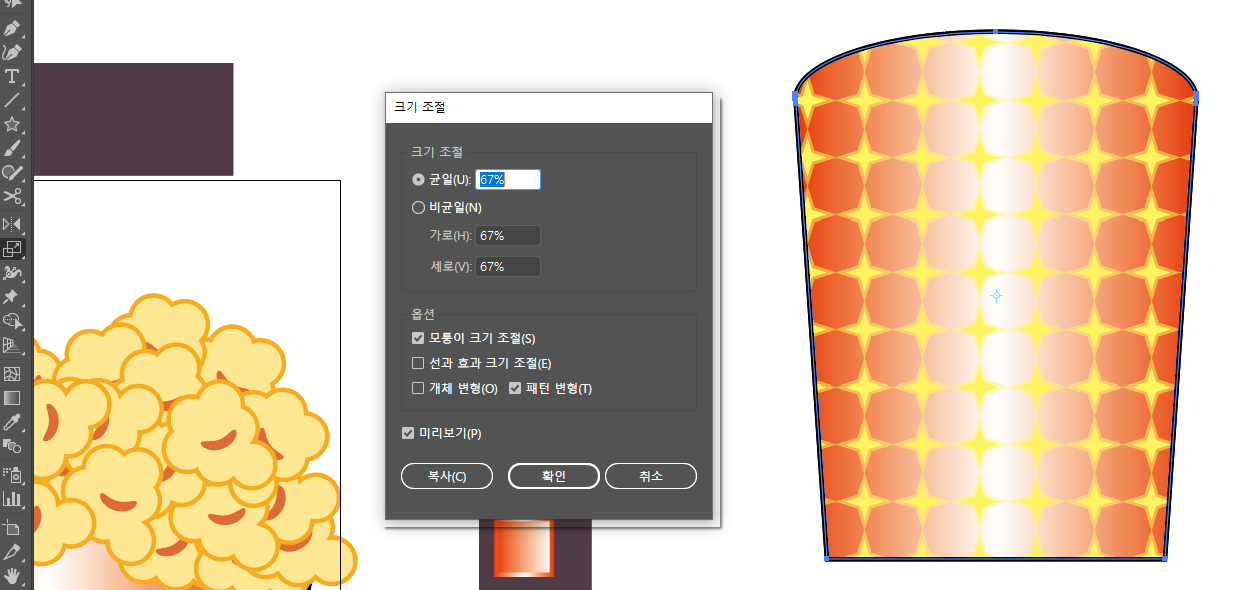Viewport: 1242px width, 590px height.
Task: Toggle 미리보기(P) preview checkbox
Action: (408, 433)
